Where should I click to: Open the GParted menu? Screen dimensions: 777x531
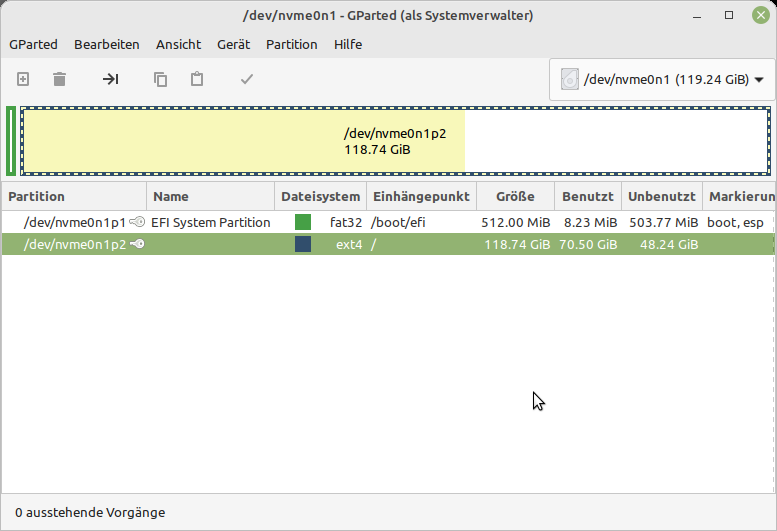pos(33,44)
